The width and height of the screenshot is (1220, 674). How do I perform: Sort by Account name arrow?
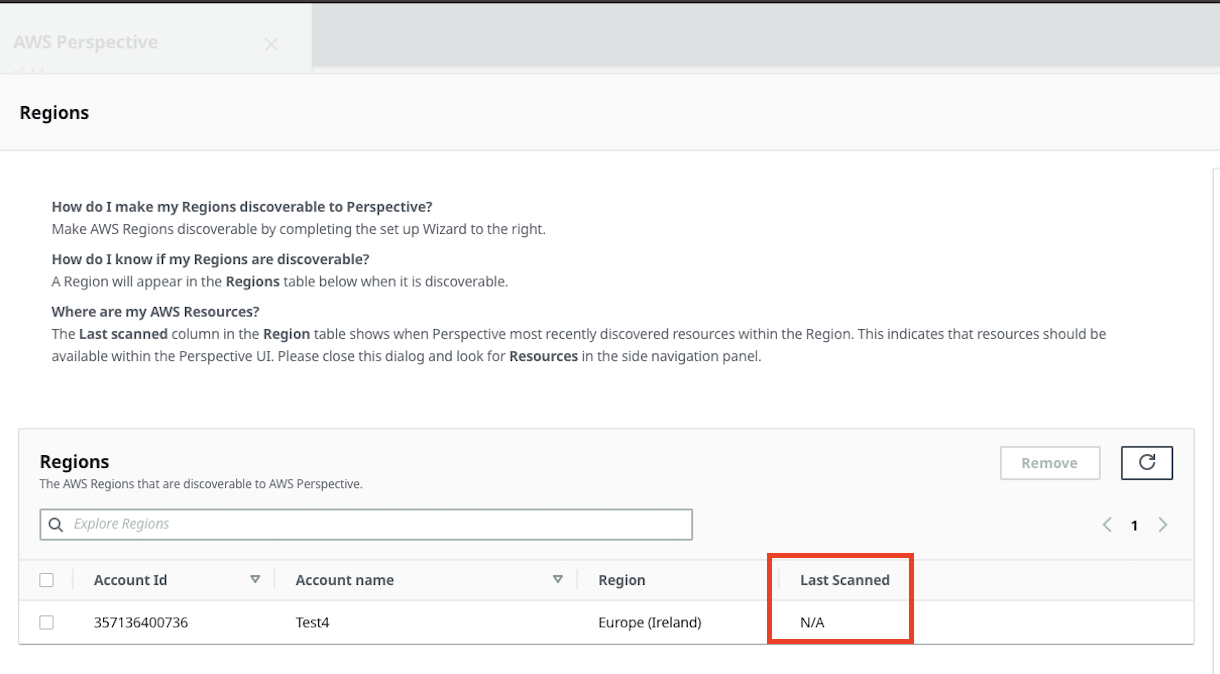[557, 579]
